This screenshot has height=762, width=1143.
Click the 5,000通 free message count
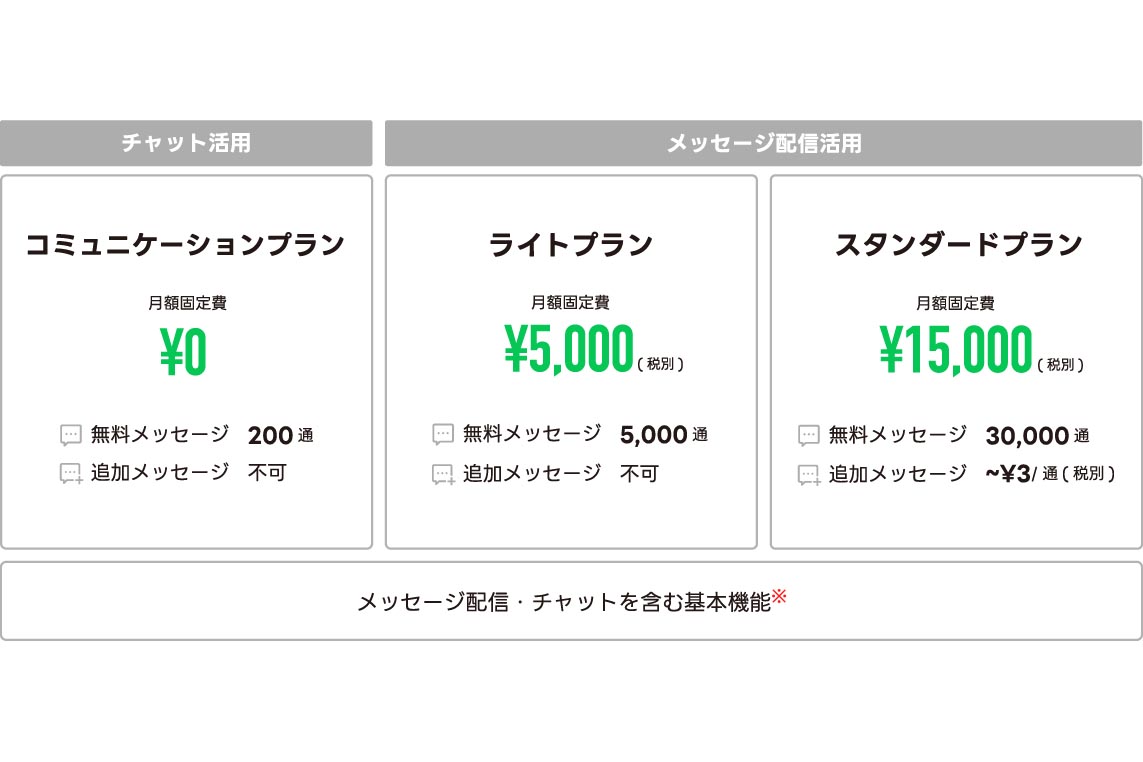(663, 434)
